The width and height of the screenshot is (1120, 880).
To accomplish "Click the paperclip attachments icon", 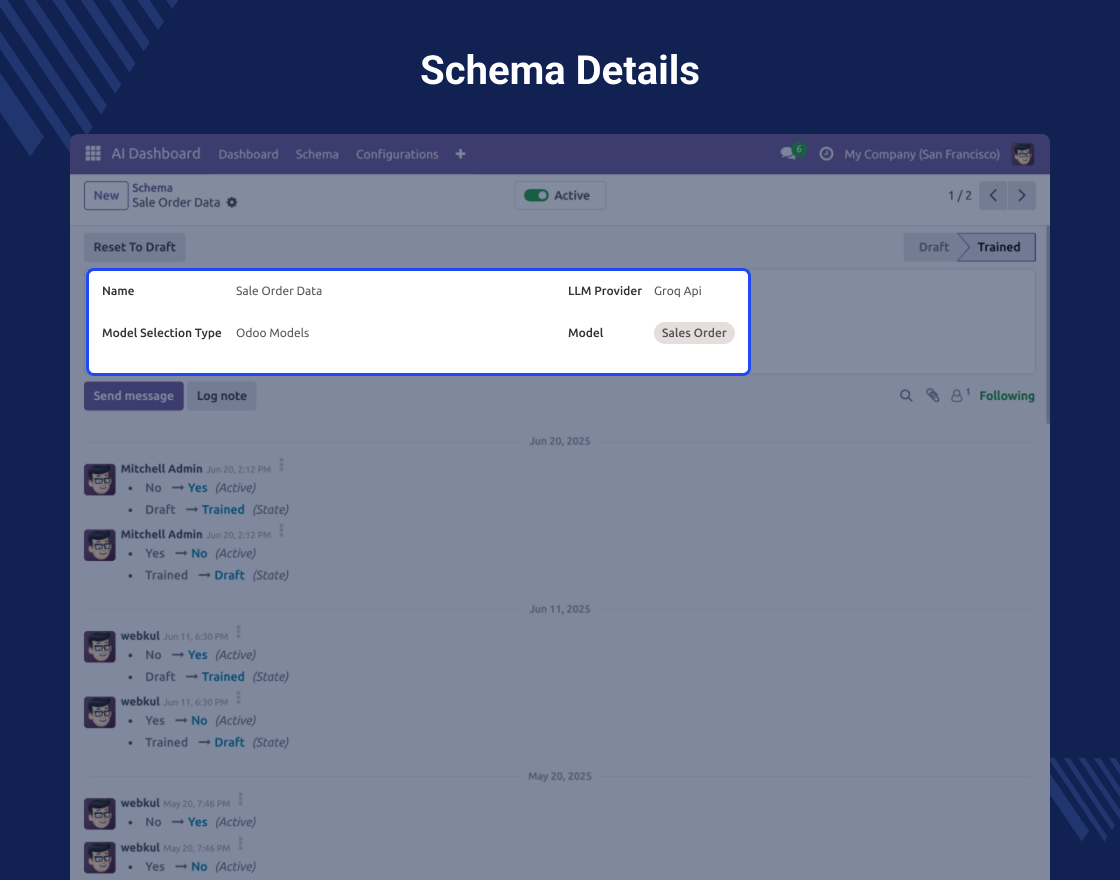I will point(932,396).
